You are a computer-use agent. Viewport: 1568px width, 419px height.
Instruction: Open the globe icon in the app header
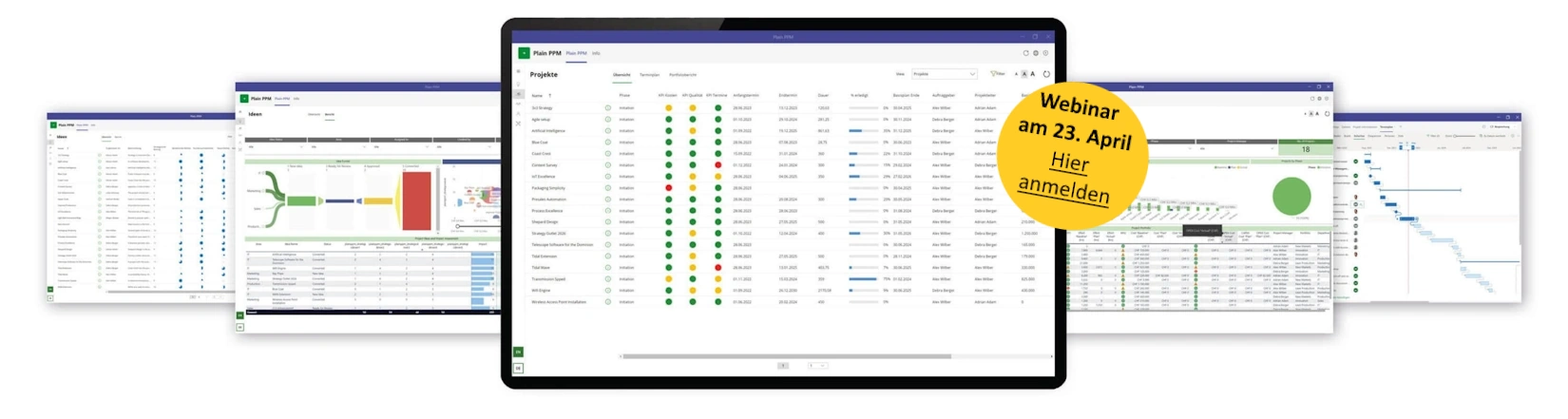point(1036,53)
